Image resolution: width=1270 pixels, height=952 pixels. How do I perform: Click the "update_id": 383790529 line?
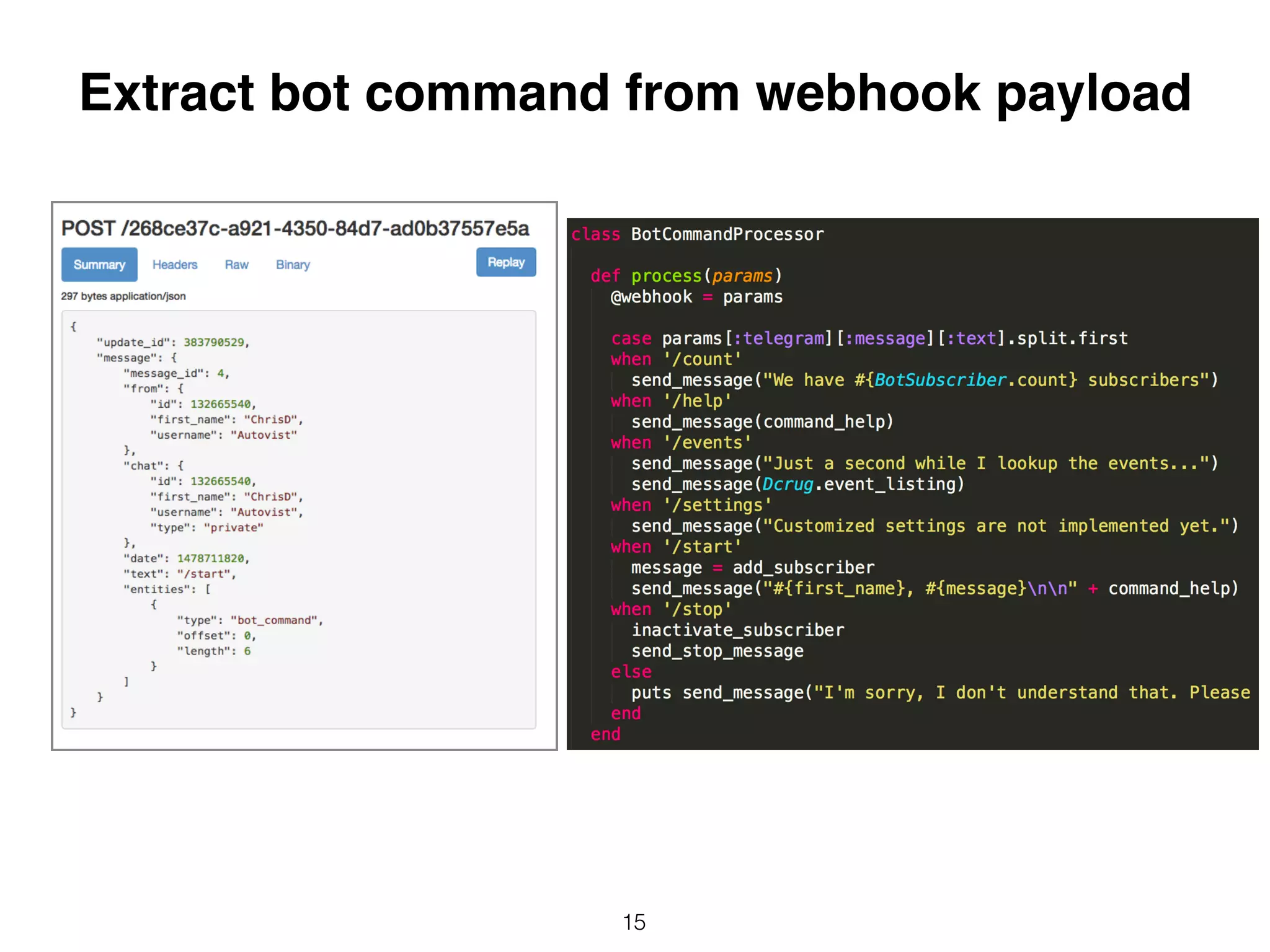pos(173,342)
